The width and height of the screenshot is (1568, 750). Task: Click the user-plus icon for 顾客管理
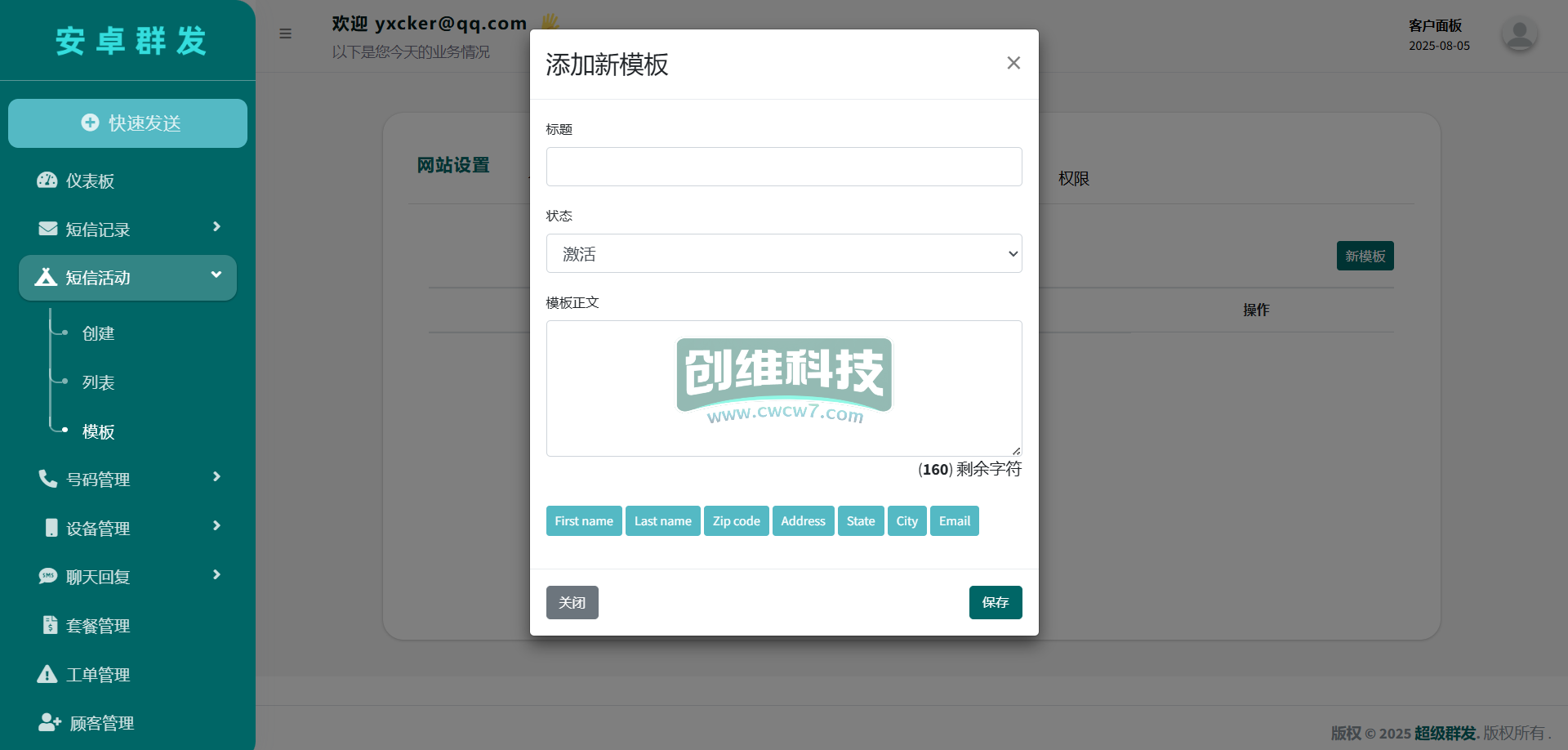coord(50,722)
